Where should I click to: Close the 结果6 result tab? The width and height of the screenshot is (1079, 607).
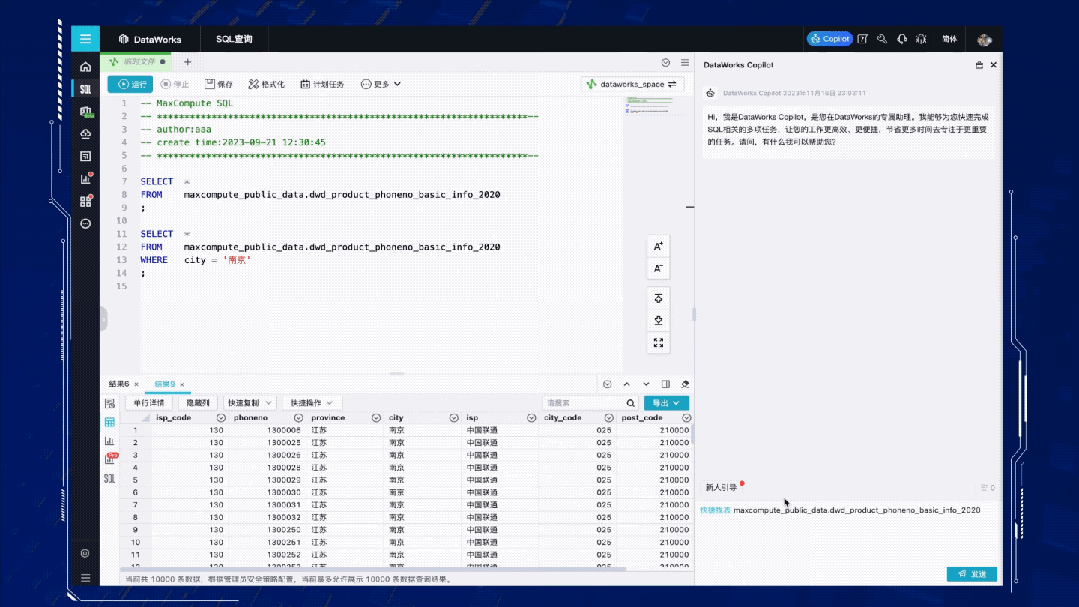click(x=136, y=385)
